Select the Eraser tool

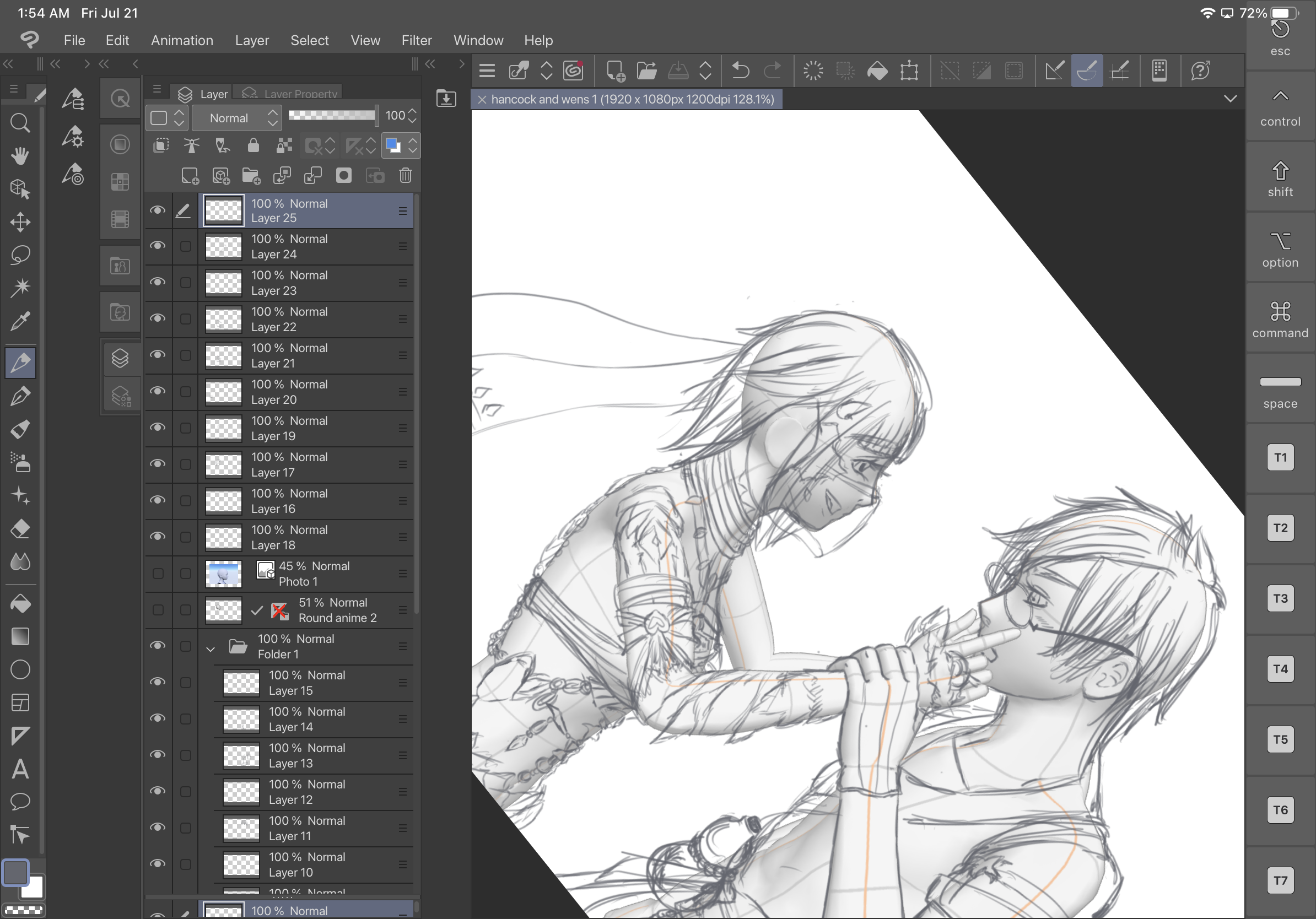(20, 528)
